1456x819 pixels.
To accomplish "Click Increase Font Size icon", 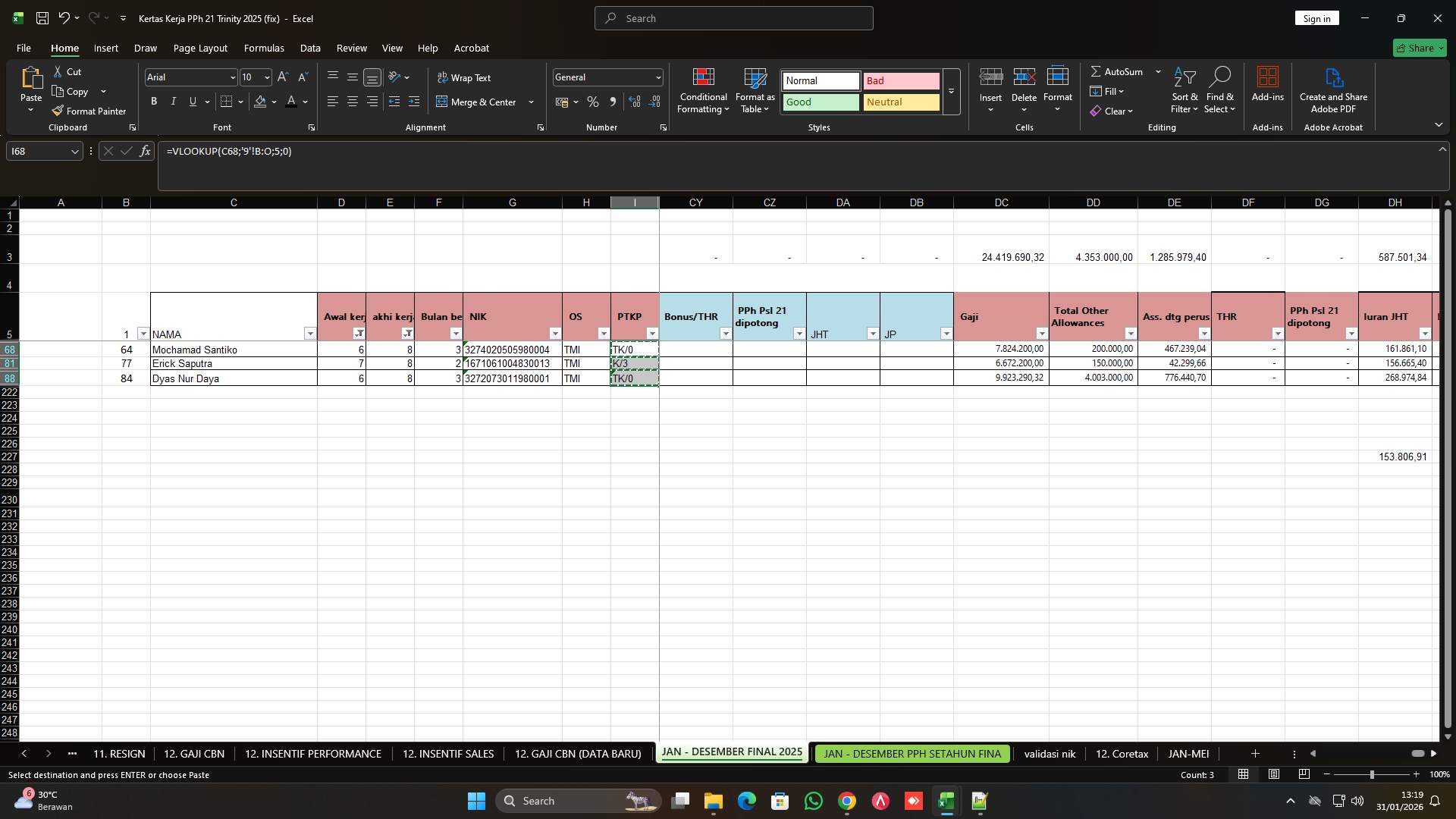I will (x=283, y=77).
